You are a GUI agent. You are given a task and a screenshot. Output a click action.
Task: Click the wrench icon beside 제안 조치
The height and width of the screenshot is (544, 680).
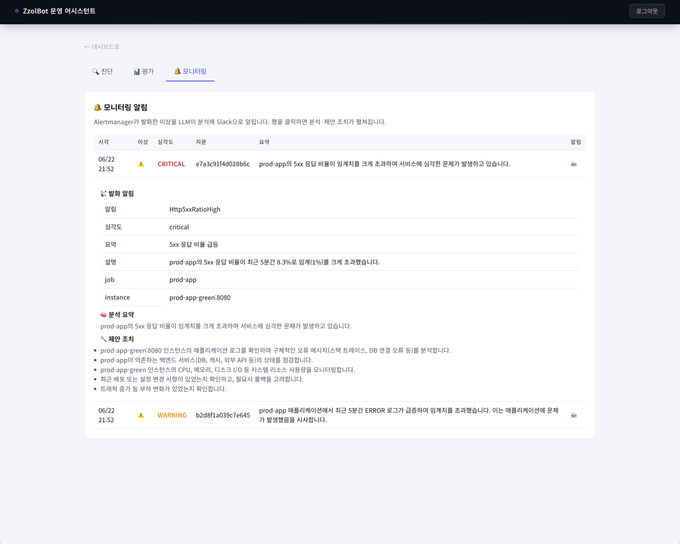103,339
